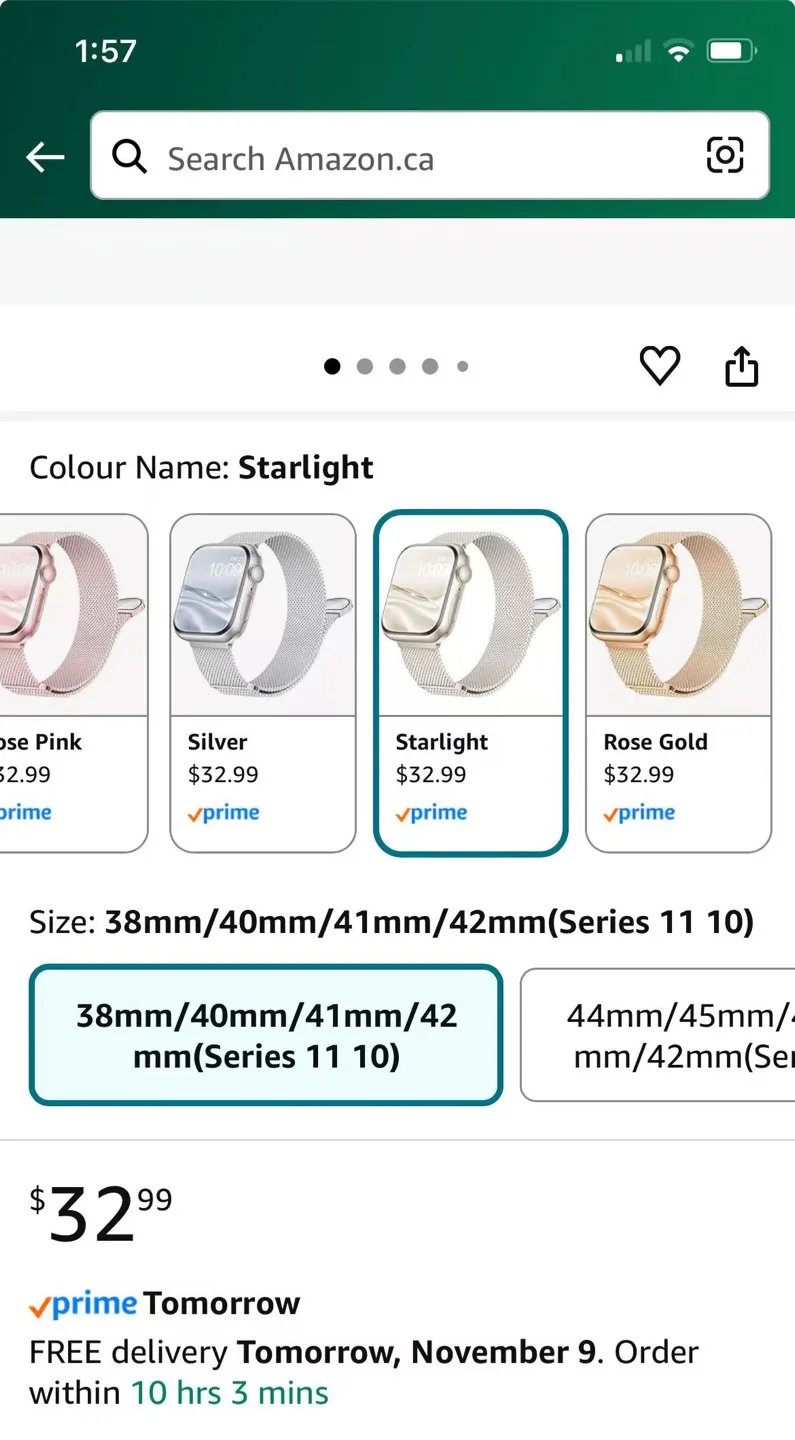
Task: Tap the Prime badge under Starlight
Action: (x=431, y=812)
